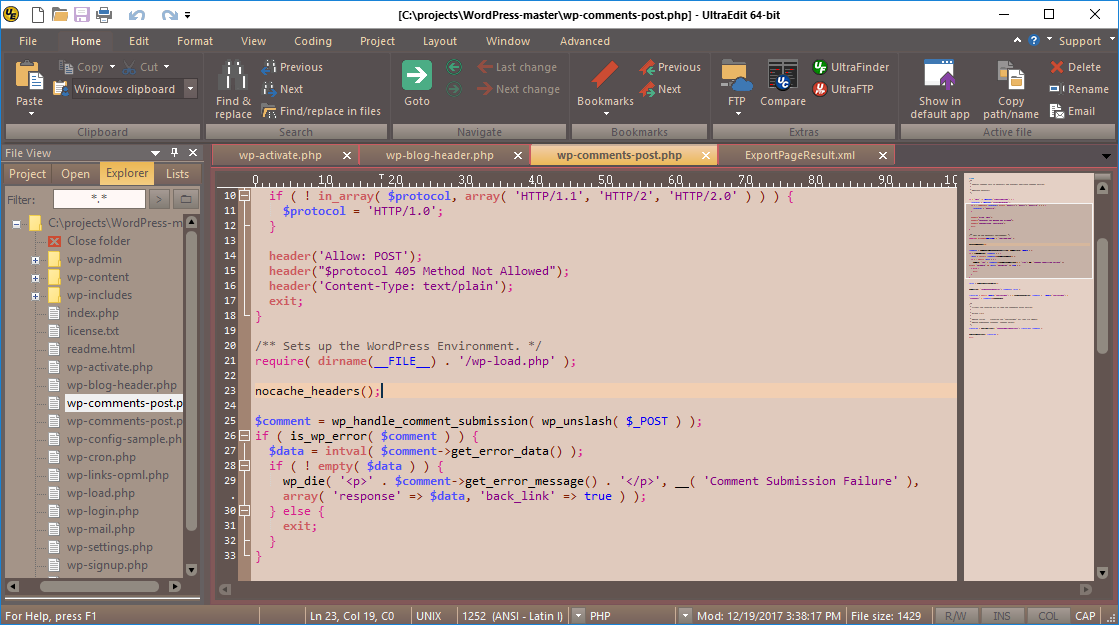The width and height of the screenshot is (1119, 625).
Task: Collapse code fold at line 26
Action: (245, 436)
